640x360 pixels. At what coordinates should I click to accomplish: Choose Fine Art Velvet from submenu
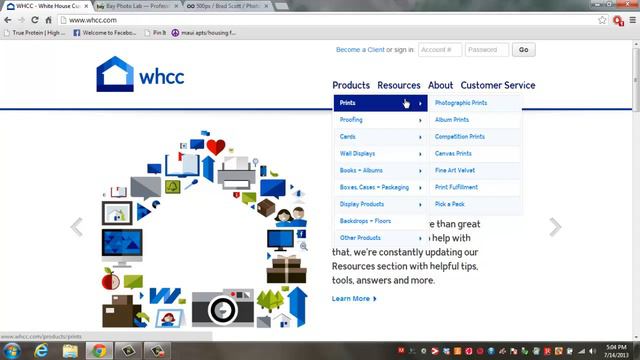pyautogui.click(x=475, y=170)
